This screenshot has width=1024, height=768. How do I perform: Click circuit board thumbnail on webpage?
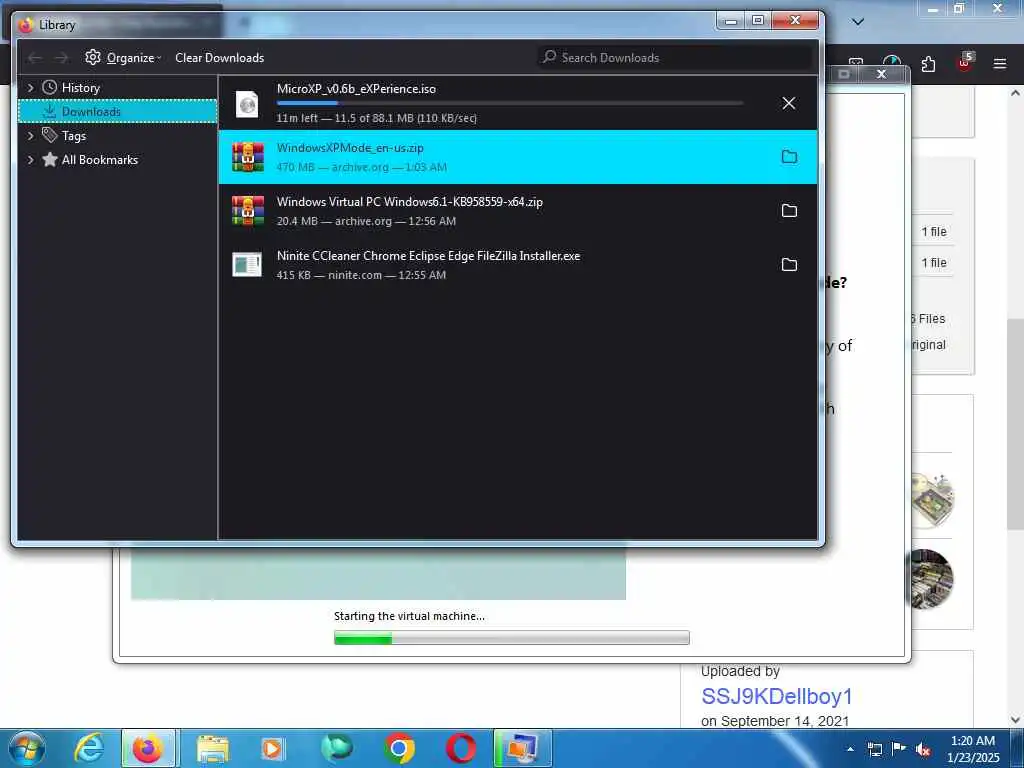click(933, 500)
